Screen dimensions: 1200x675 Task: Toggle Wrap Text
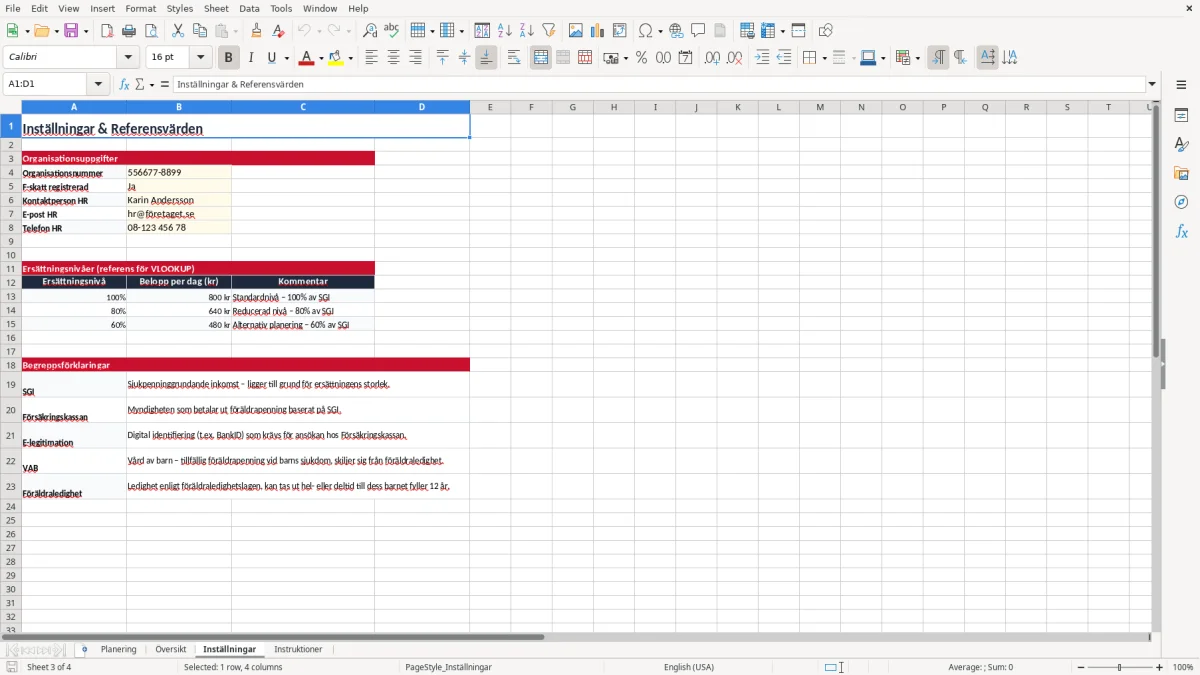(514, 58)
